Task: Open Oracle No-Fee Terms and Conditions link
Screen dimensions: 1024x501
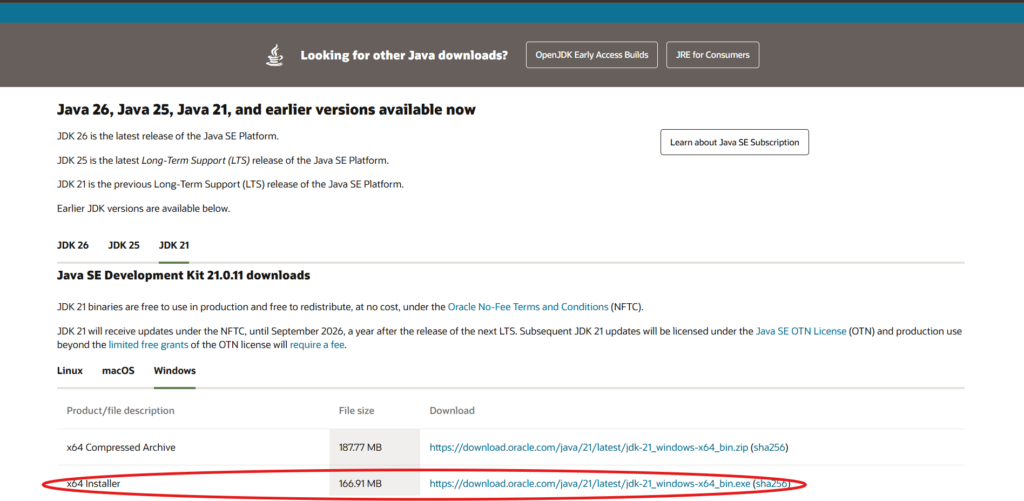Action: tap(528, 306)
